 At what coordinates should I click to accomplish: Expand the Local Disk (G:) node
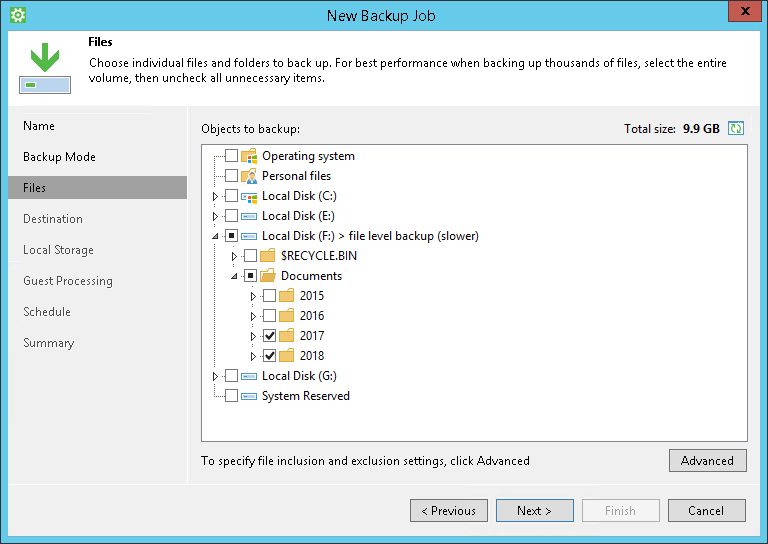(x=215, y=377)
